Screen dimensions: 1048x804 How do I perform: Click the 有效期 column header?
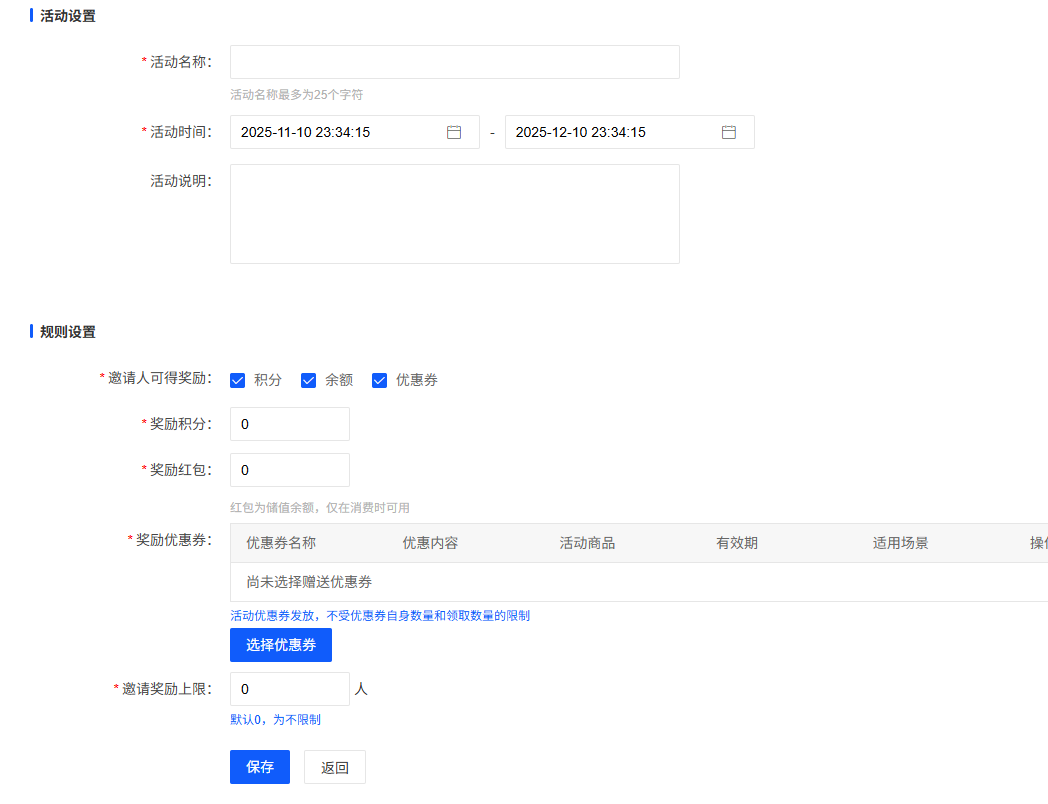coord(737,543)
